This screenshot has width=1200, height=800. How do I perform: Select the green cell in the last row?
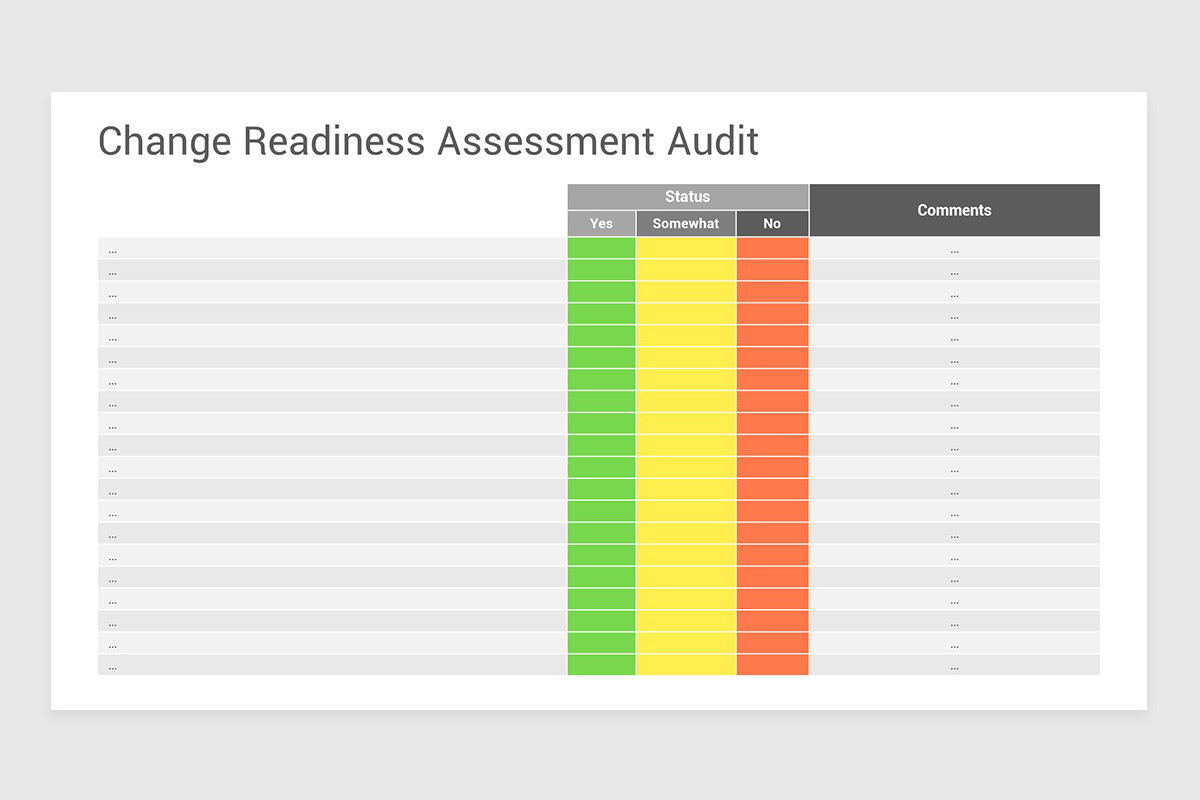click(601, 664)
